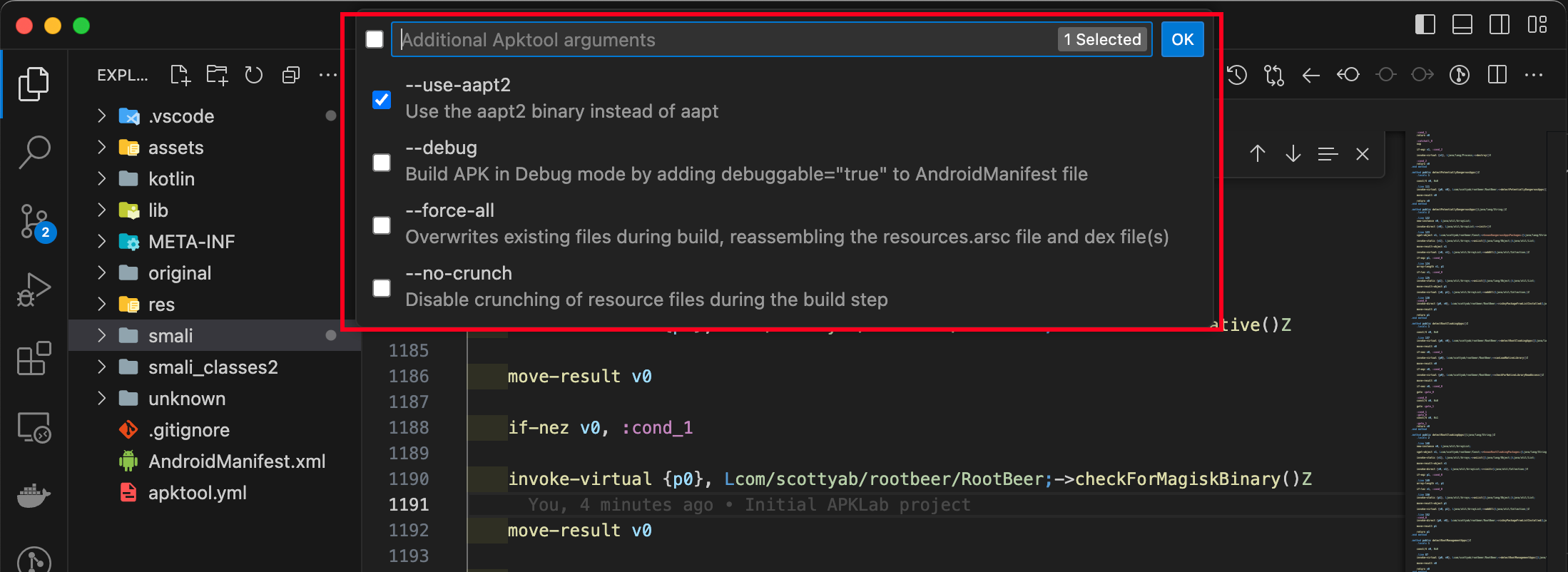This screenshot has height=572, width=1568.
Task: Open the Extensions view
Action: click(x=34, y=358)
